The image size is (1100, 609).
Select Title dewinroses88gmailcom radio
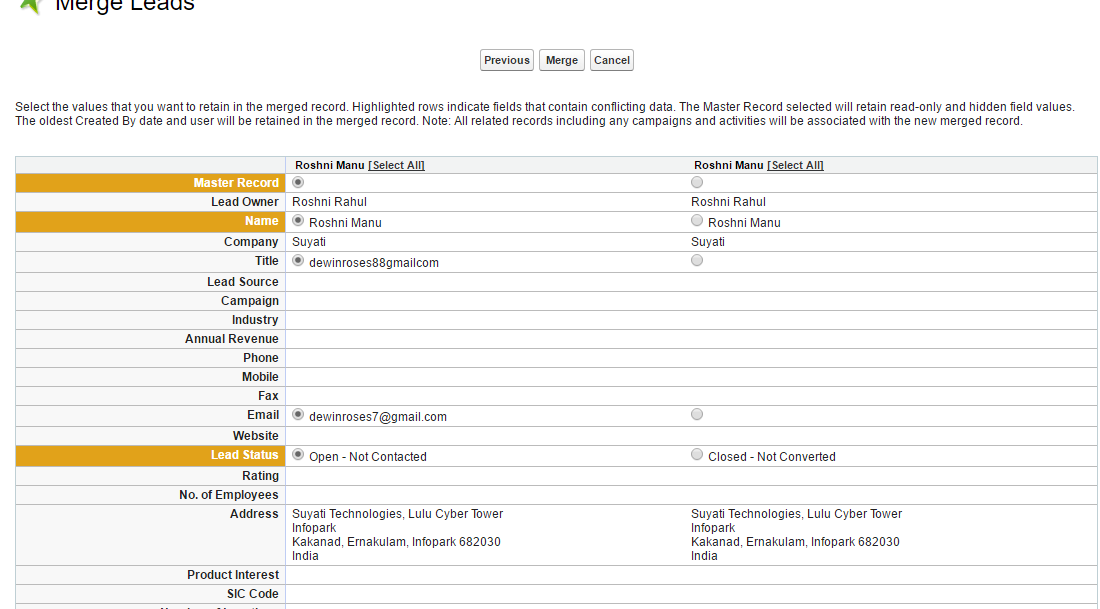click(298, 260)
